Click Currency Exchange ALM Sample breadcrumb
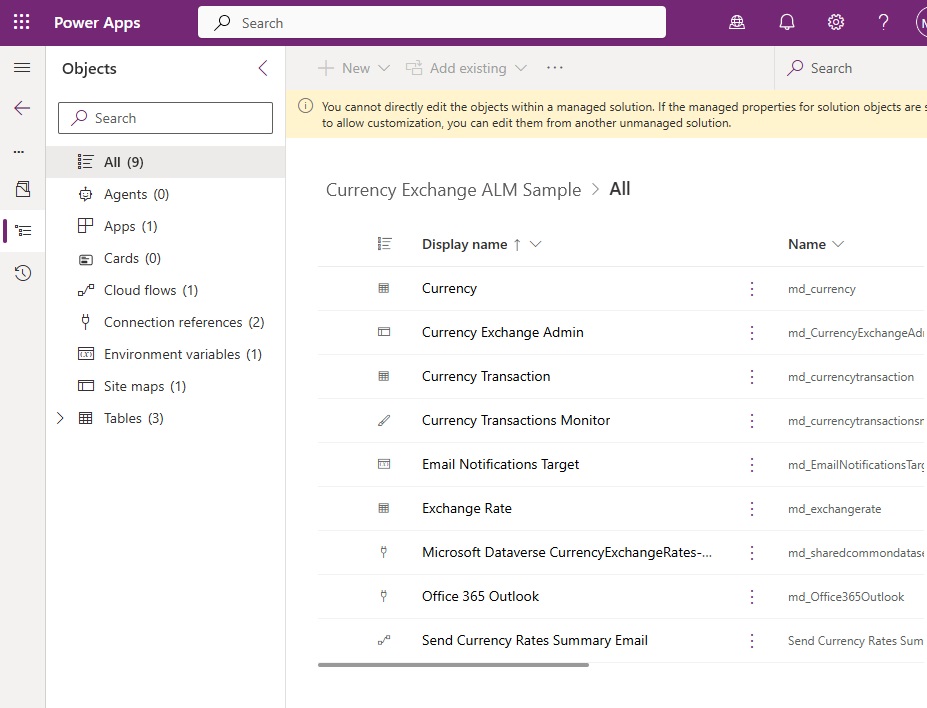927x708 pixels. tap(453, 190)
